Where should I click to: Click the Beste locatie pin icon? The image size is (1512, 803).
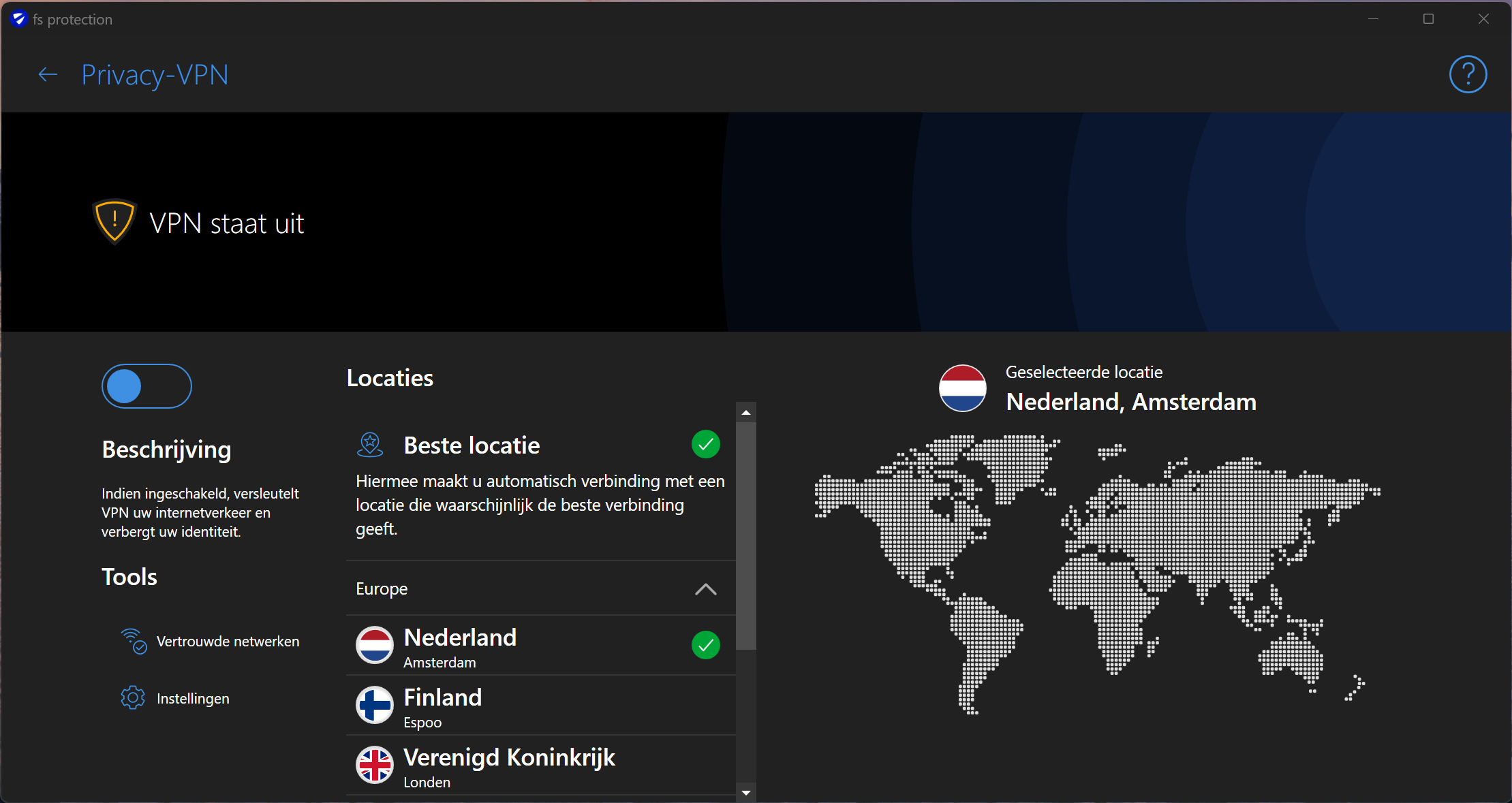pyautogui.click(x=370, y=445)
